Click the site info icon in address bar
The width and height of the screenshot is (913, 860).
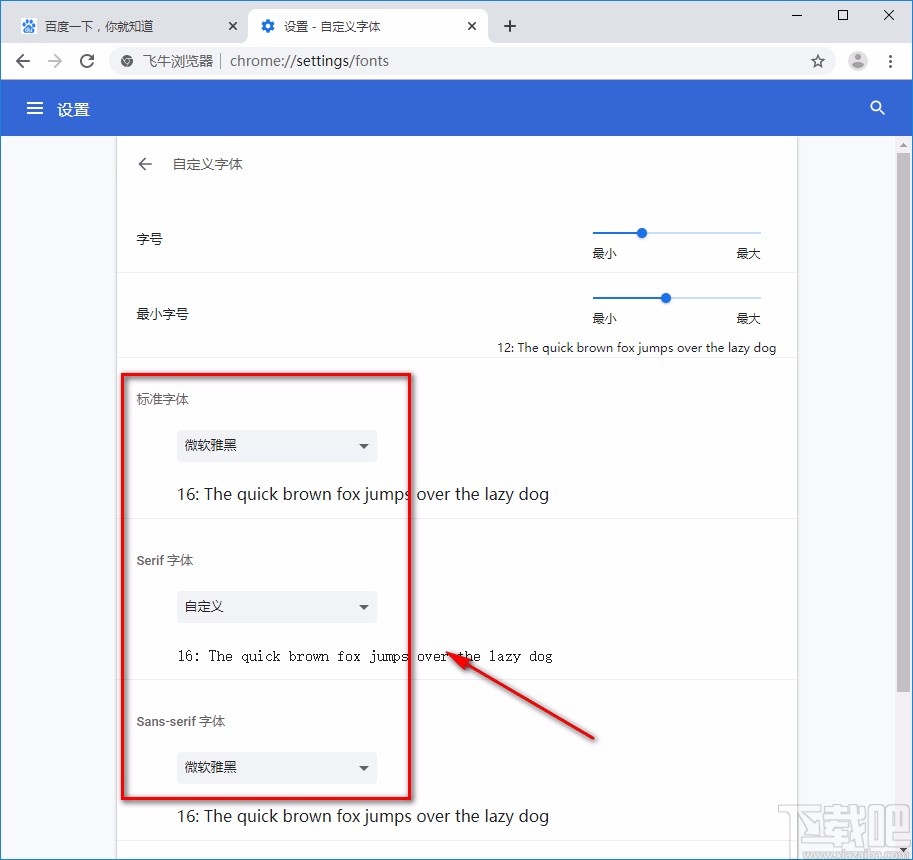coord(126,60)
